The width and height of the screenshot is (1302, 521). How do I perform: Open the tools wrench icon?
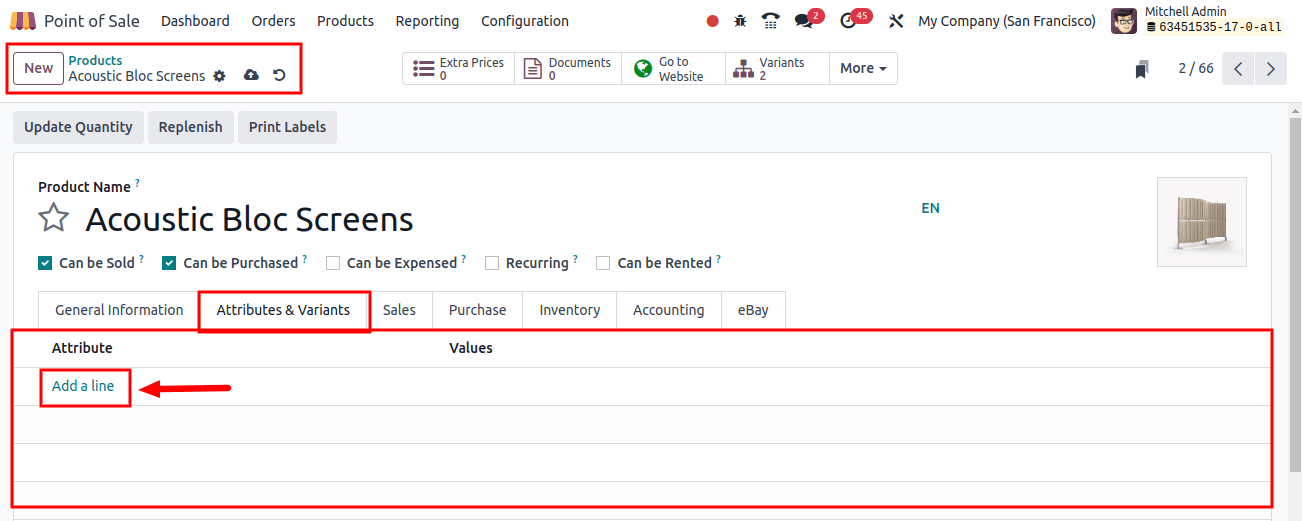pos(896,21)
